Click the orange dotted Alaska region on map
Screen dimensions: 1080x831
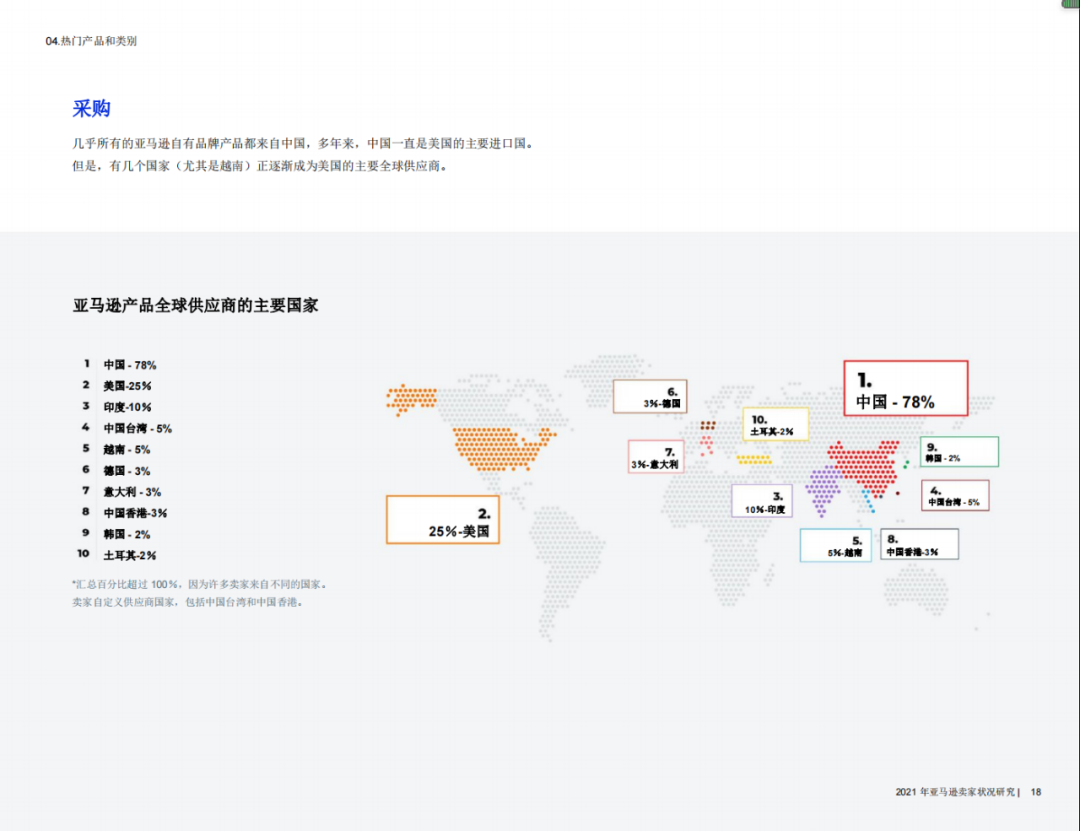click(410, 398)
